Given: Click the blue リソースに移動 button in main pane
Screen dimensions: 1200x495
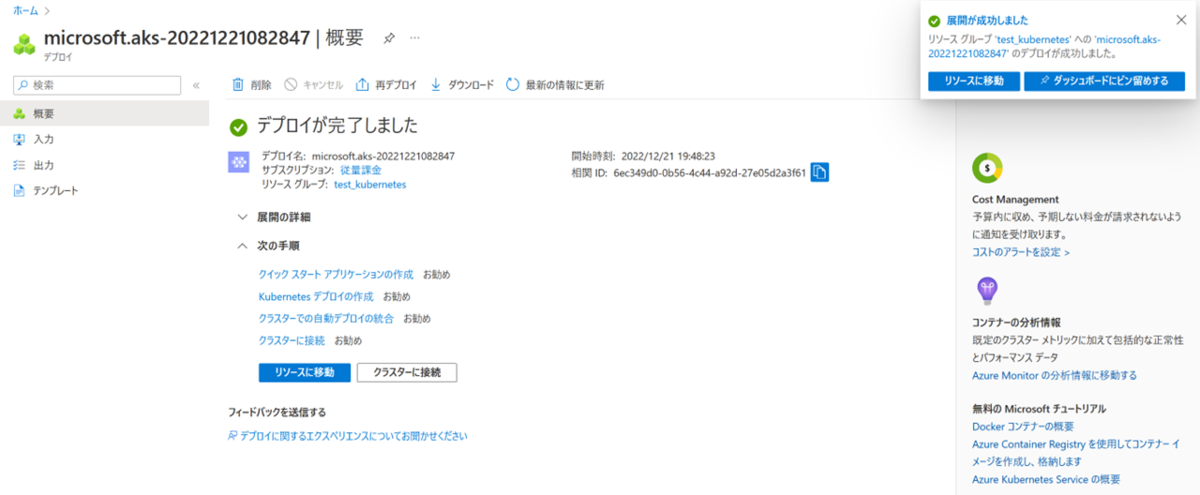Looking at the screenshot, I should tap(304, 372).
